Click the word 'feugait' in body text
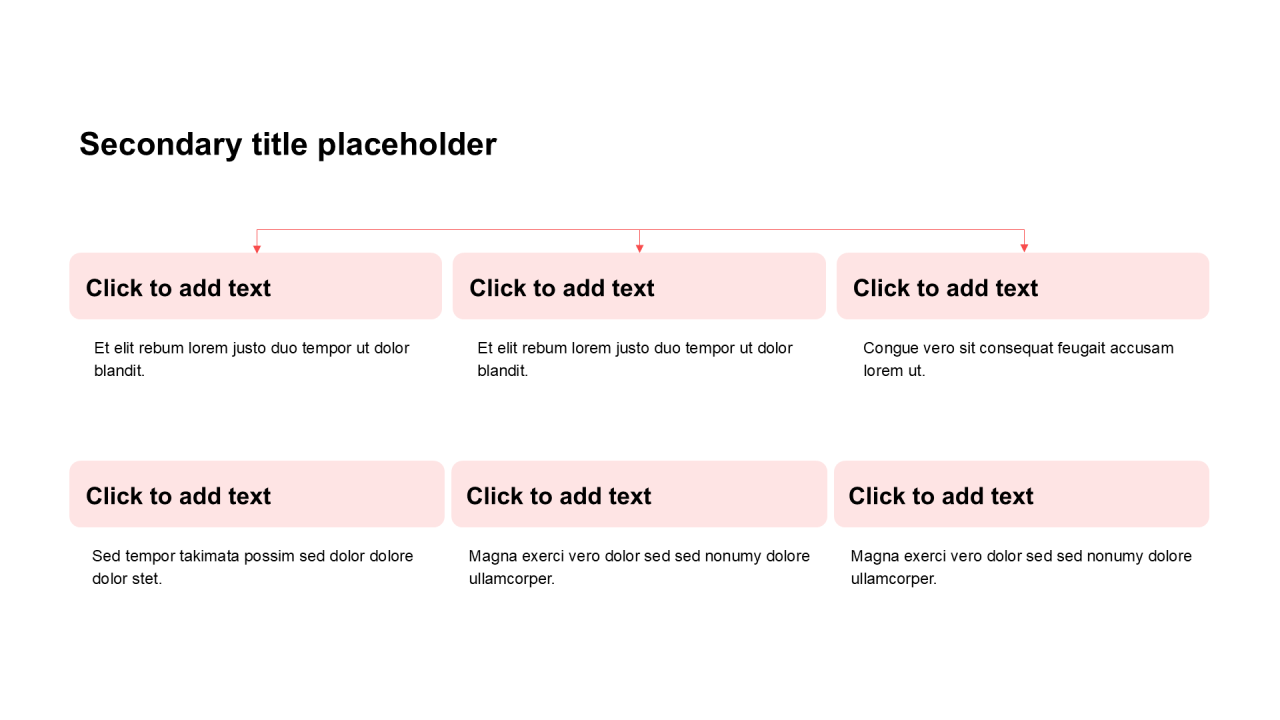The height and width of the screenshot is (720, 1280). (x=1088, y=348)
